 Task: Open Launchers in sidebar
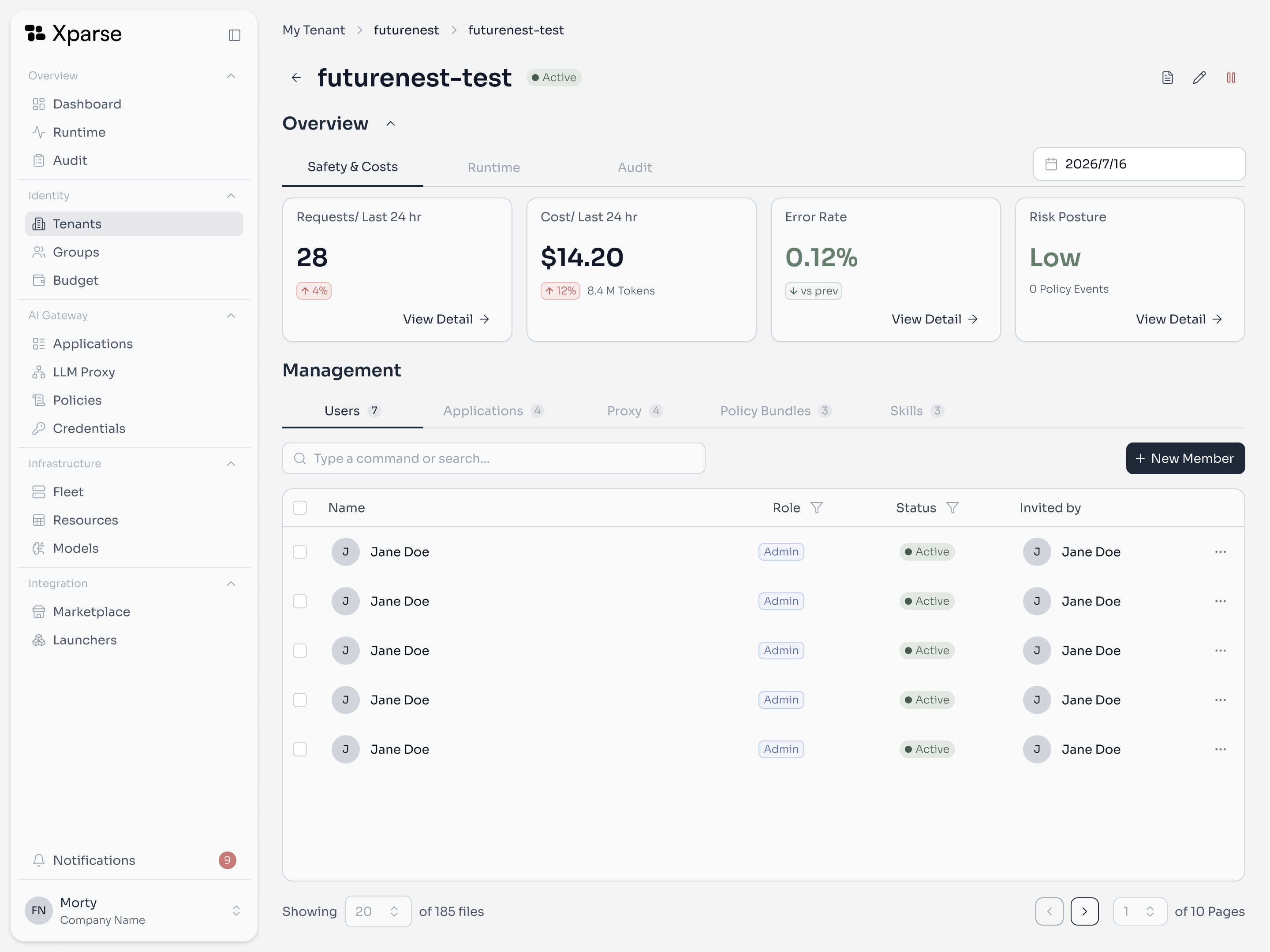(134, 640)
